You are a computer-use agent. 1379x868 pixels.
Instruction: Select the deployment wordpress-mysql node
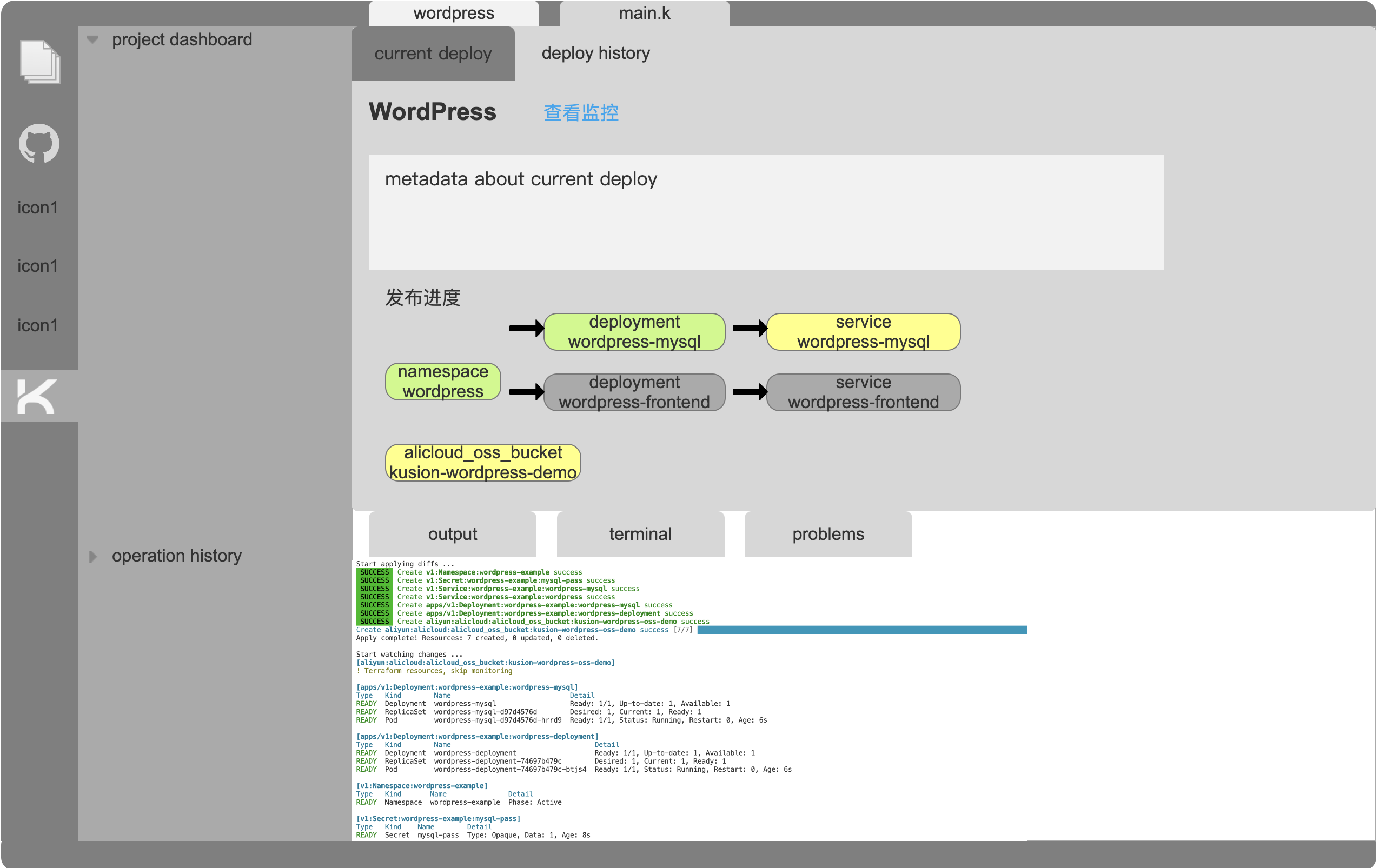tap(634, 331)
